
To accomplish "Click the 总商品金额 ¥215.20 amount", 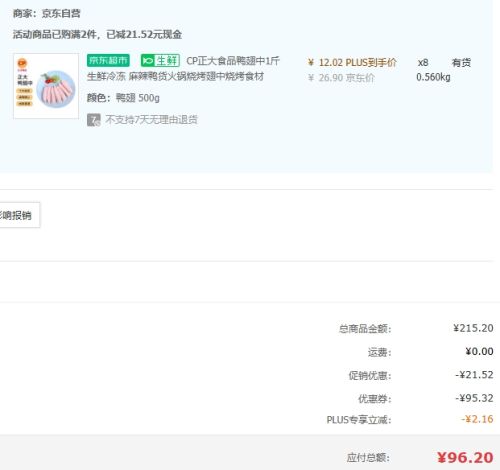I will coord(473,328).
